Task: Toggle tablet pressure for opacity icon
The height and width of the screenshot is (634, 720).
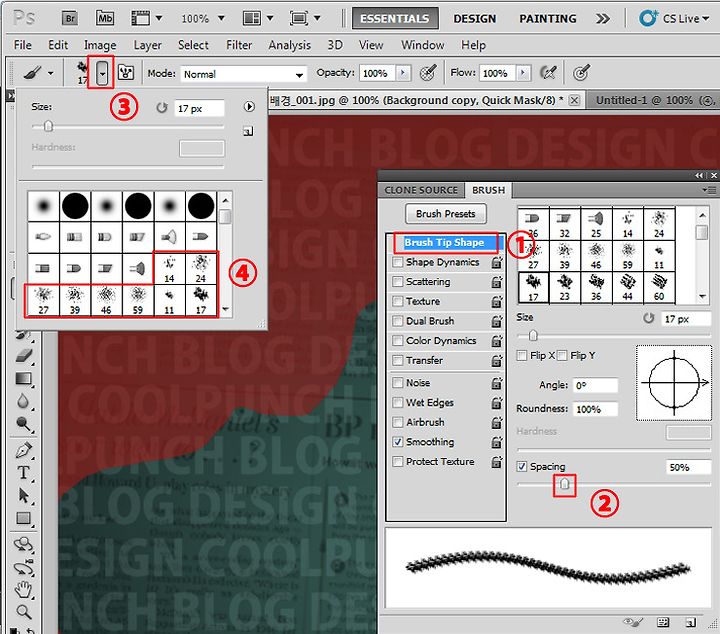Action: pos(428,73)
